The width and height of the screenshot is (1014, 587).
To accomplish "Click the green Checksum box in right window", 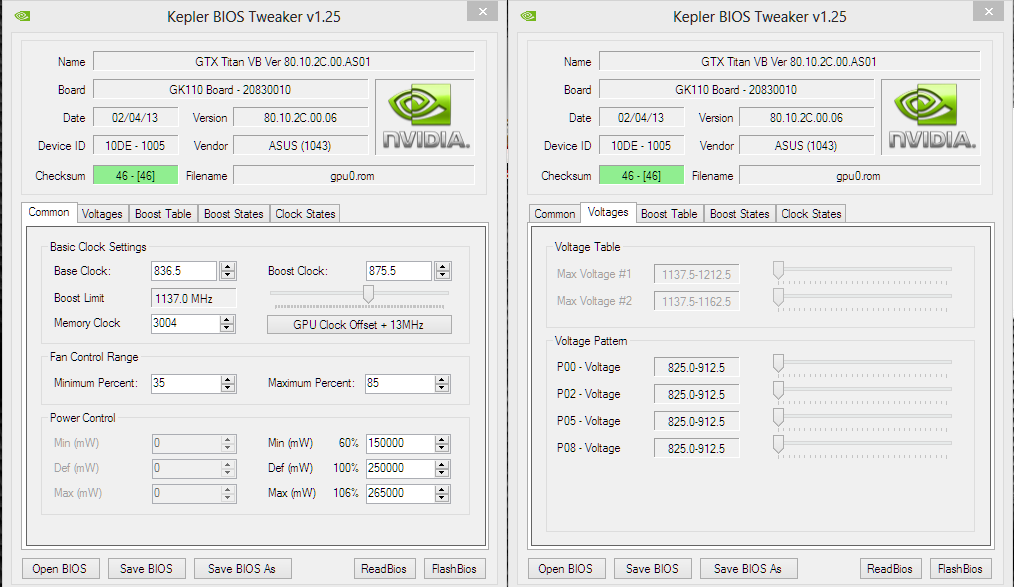I will [x=642, y=176].
